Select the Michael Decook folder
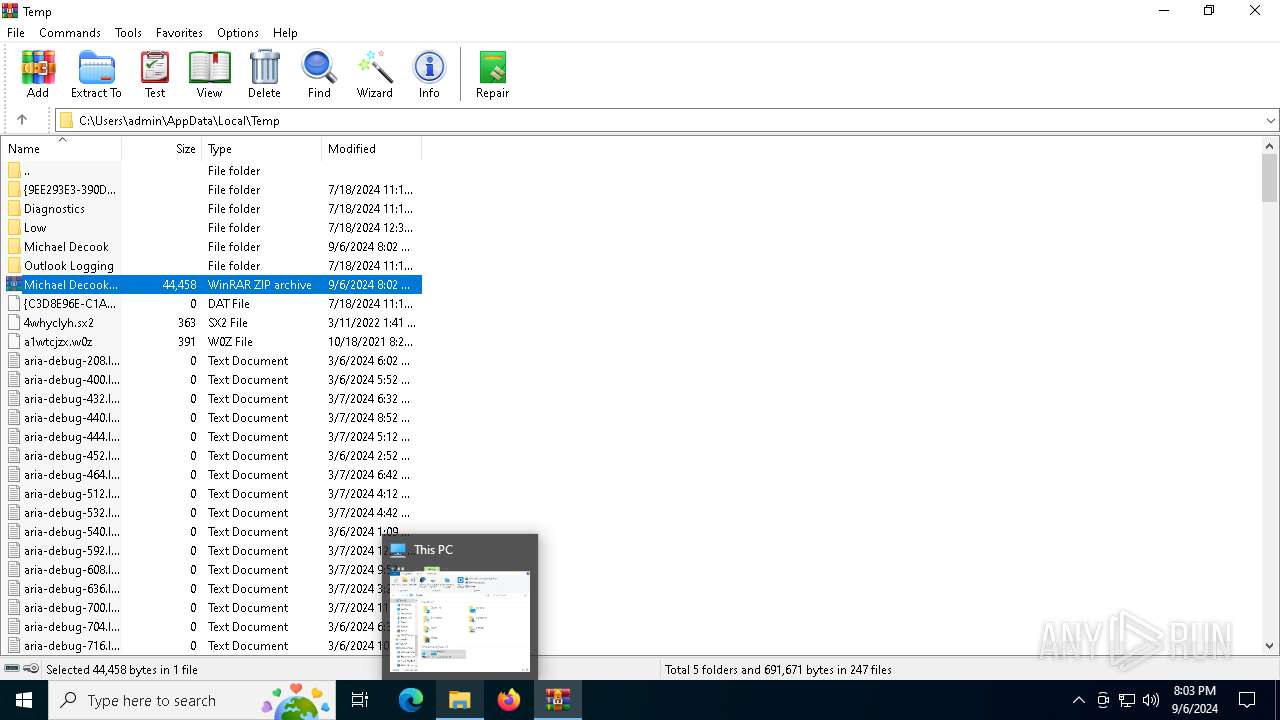The width and height of the screenshot is (1280, 720). 212,247
